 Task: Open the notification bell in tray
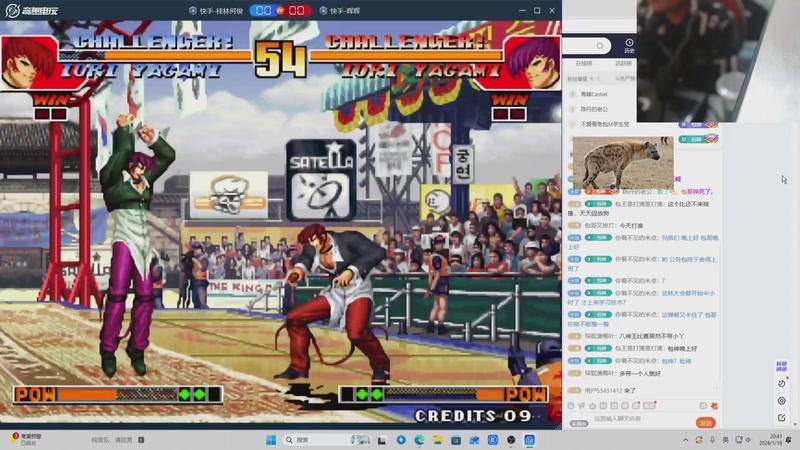tap(789, 440)
